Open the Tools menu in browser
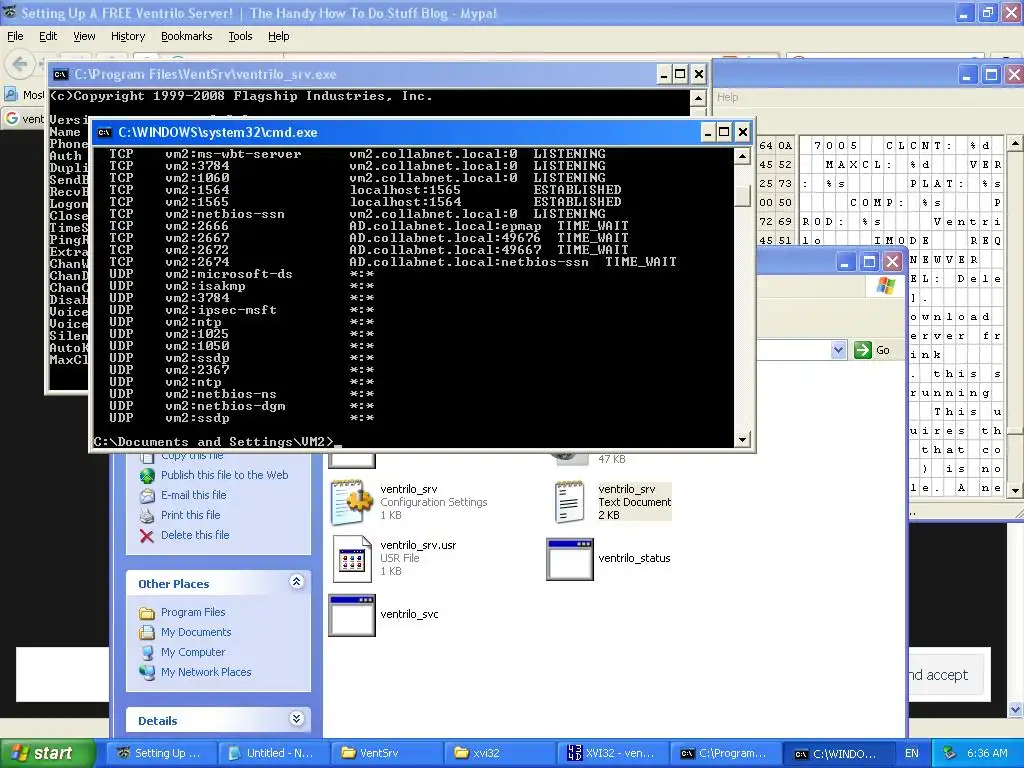Viewport: 1024px width, 768px height. [240, 36]
